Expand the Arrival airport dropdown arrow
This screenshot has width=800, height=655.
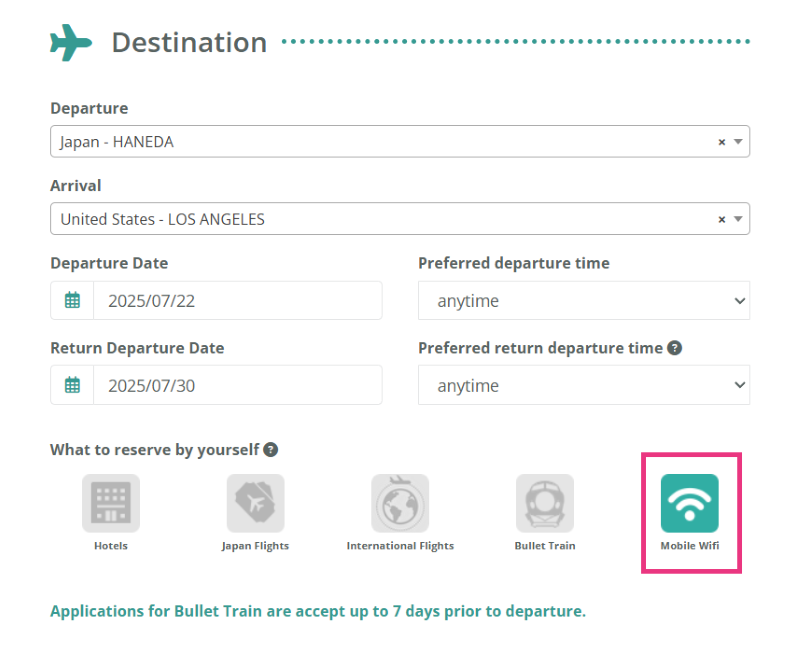[738, 219]
